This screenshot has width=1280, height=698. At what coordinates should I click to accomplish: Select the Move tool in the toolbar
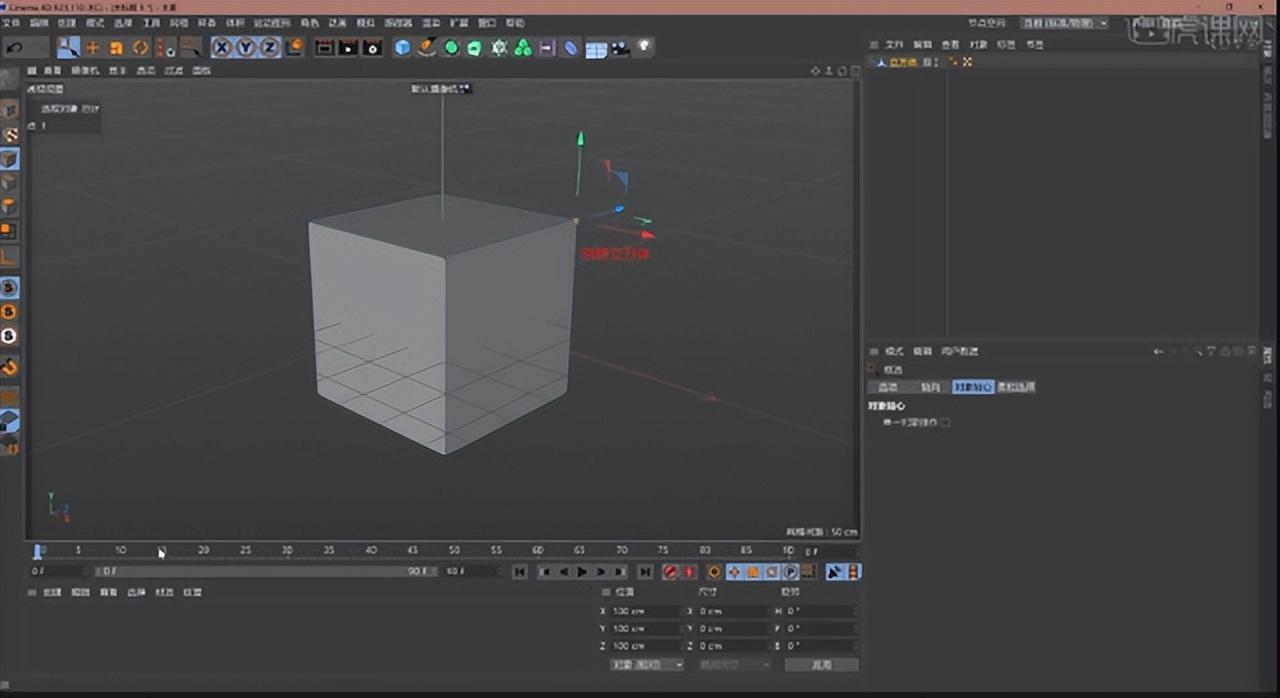click(90, 47)
